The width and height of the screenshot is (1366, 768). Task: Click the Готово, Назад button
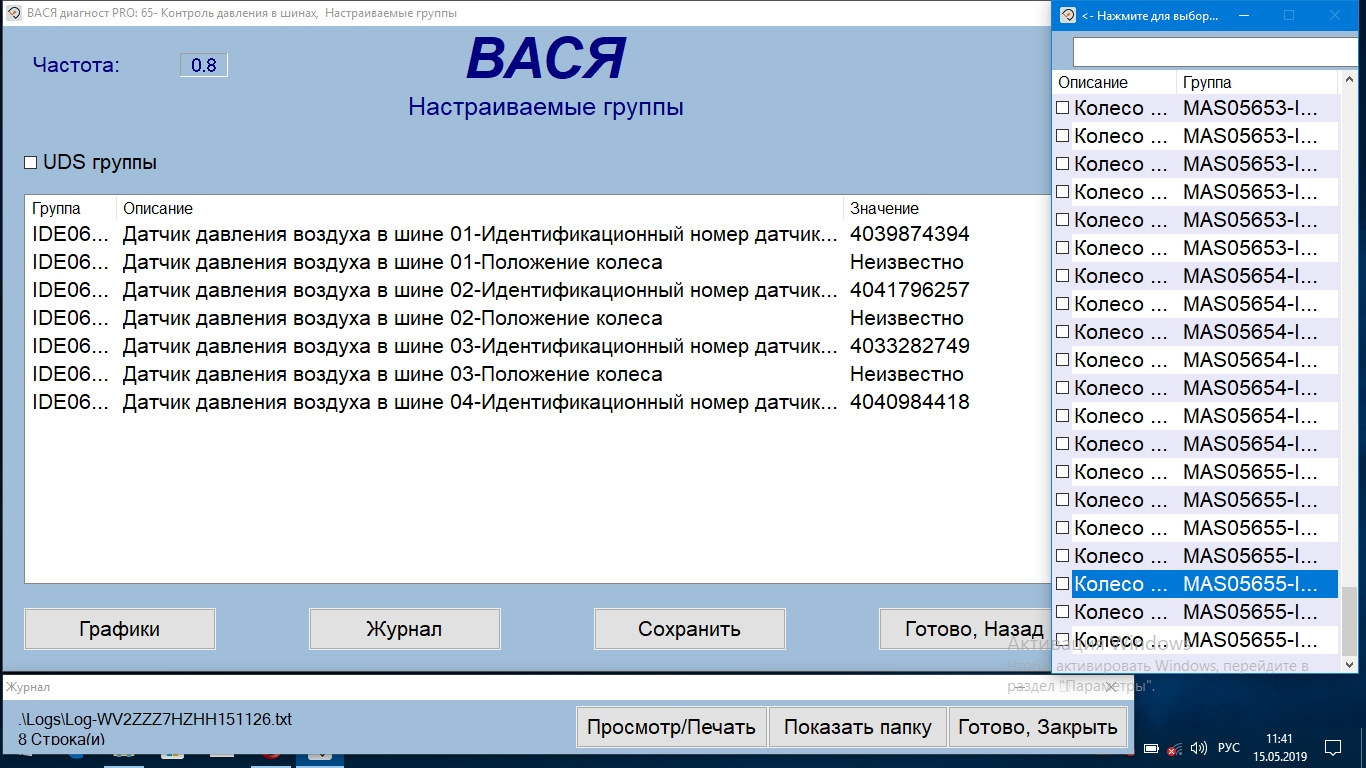tap(964, 629)
